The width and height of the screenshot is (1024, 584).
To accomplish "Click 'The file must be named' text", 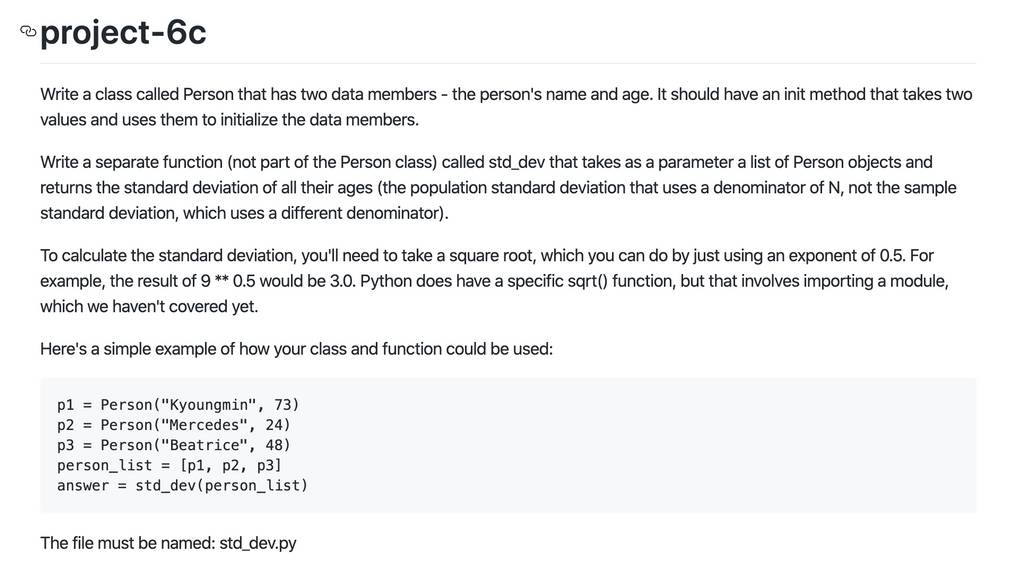I will click(127, 543).
